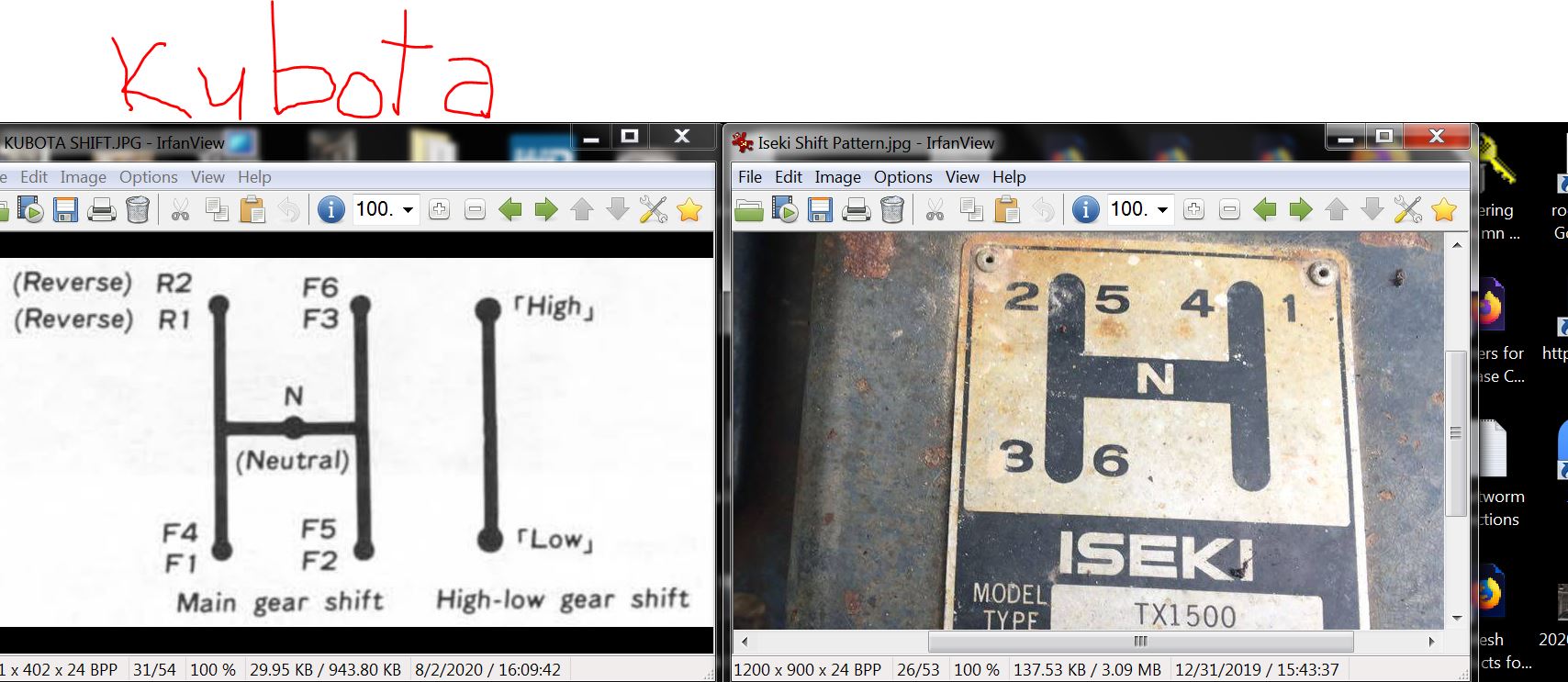
Task: Image information icon in KUBOTA SHIFT window
Action: coord(330,210)
